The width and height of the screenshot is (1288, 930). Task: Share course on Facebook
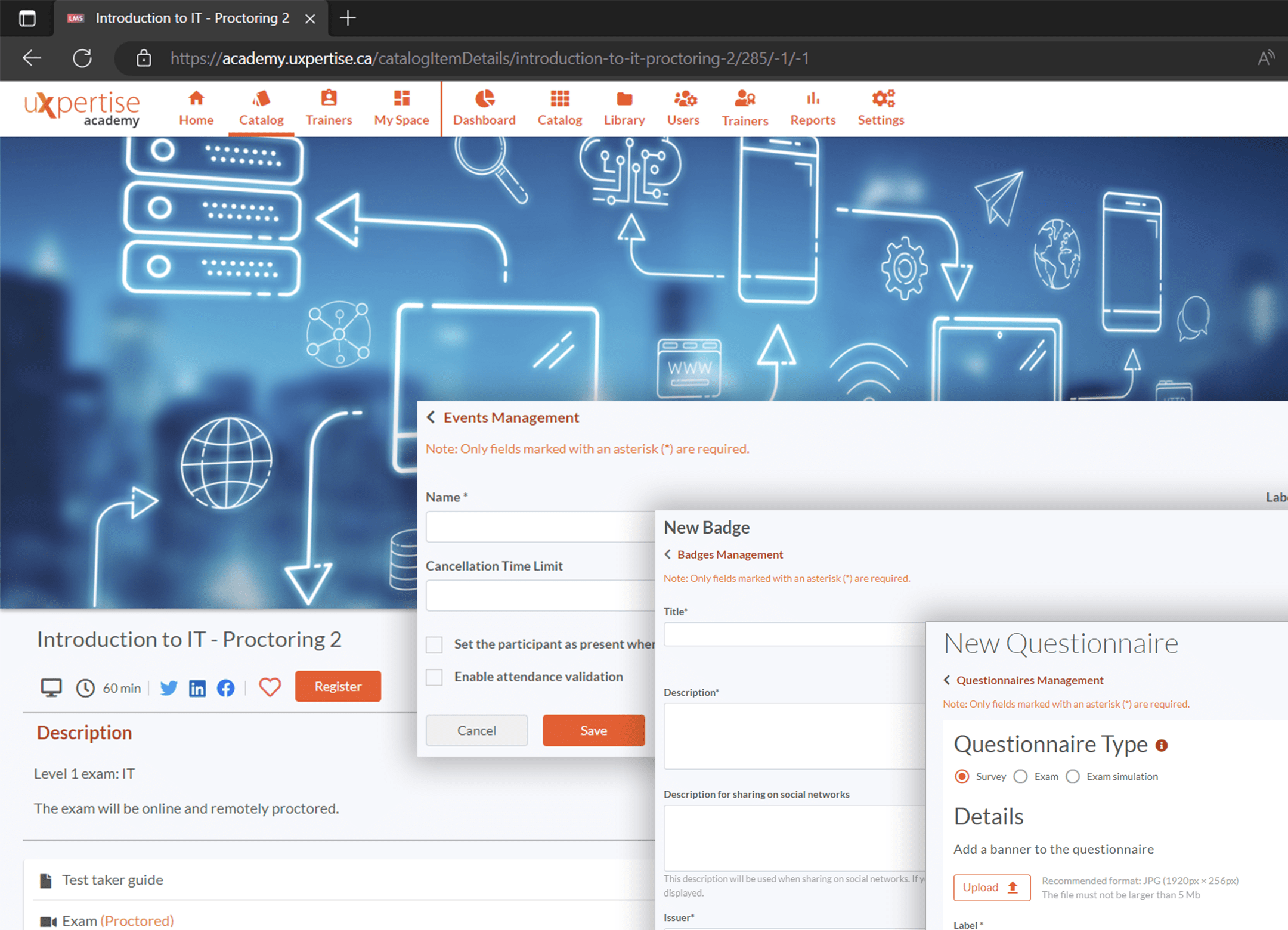coord(225,688)
